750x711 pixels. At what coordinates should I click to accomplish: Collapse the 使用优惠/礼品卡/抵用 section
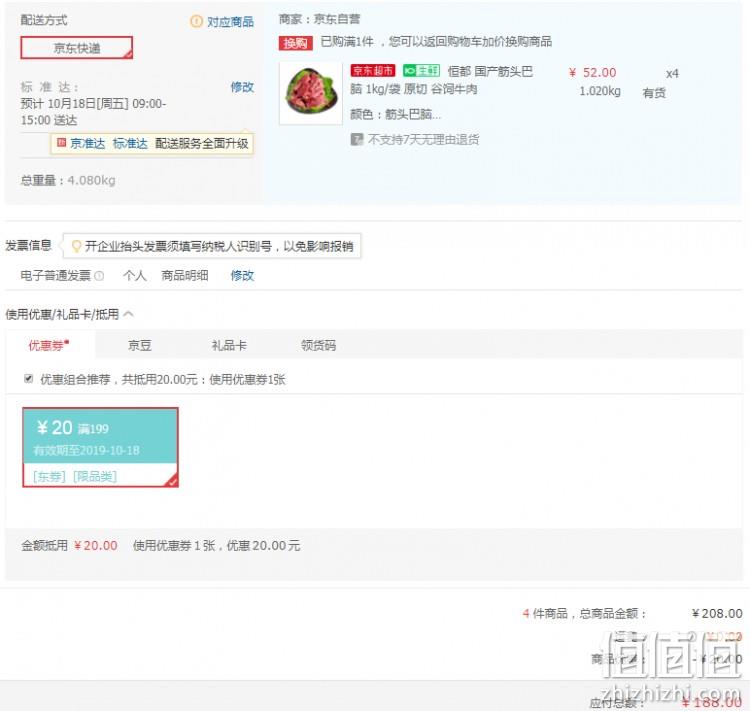tap(129, 314)
